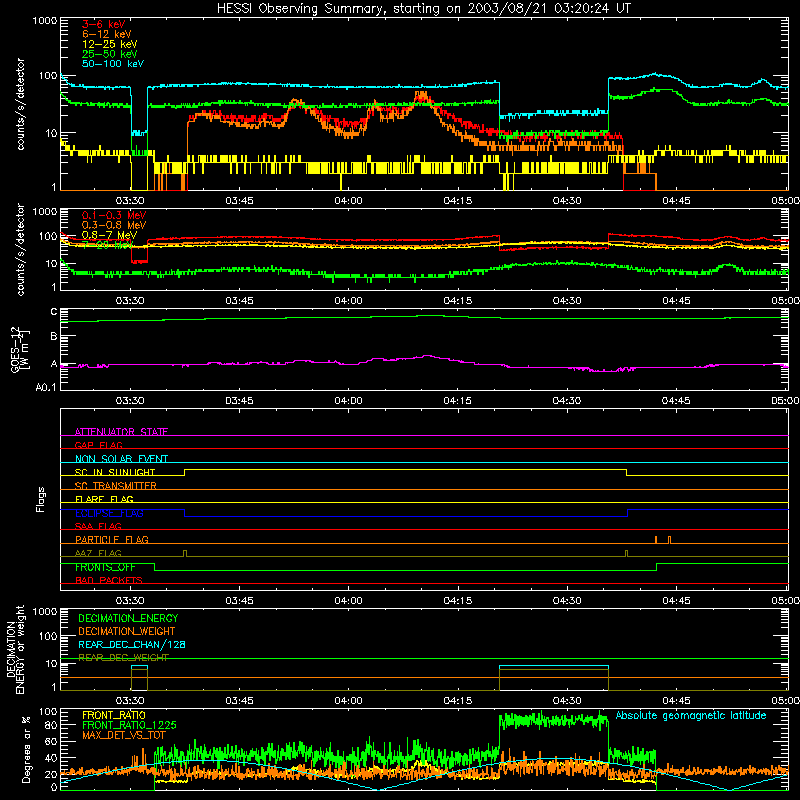This screenshot has width=800, height=800.
Task: Click '04:15' tick label under MeV panel
Action: pos(458,301)
